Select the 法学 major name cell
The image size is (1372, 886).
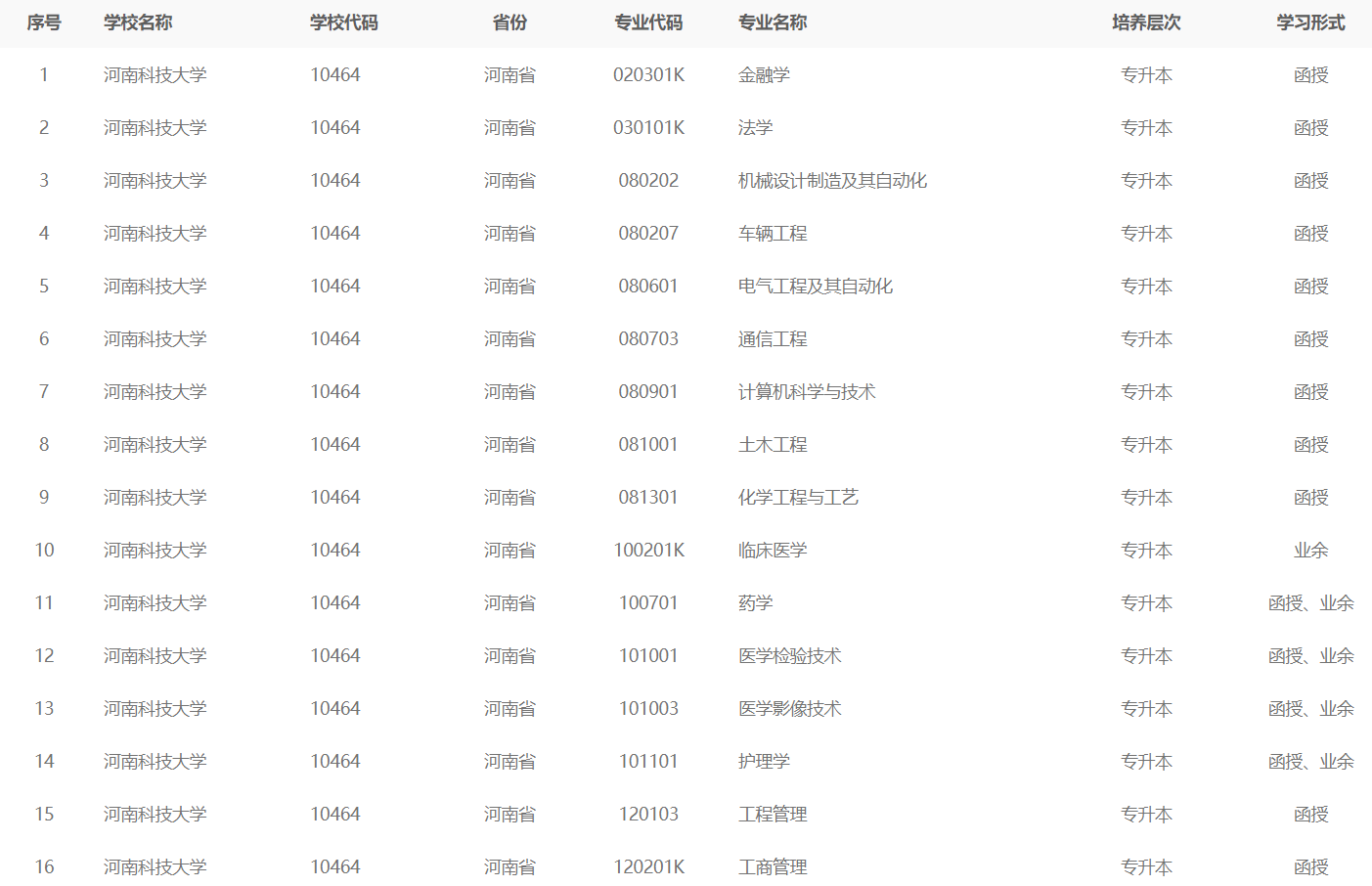click(x=755, y=128)
